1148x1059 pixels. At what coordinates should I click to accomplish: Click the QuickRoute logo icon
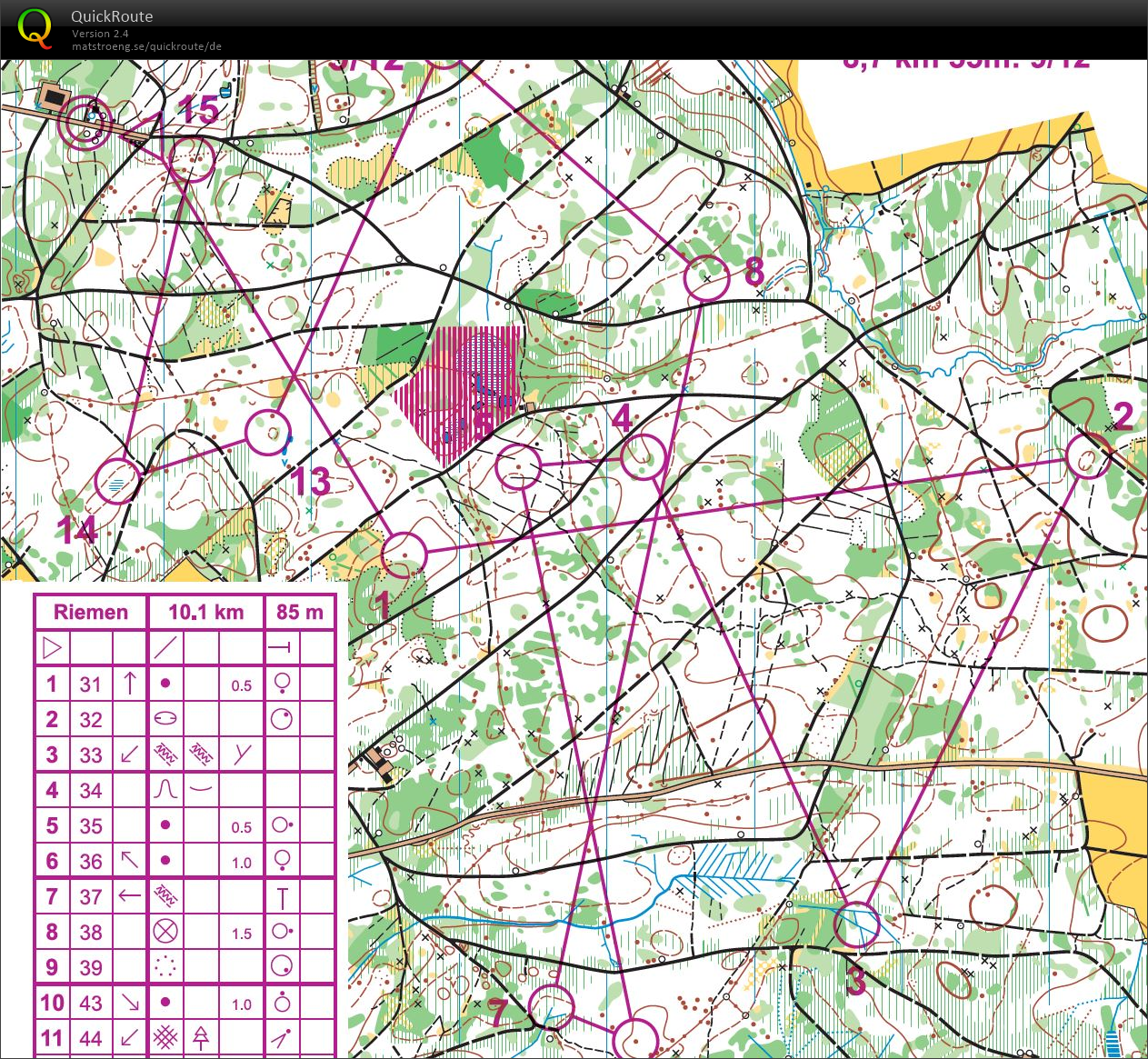click(35, 27)
